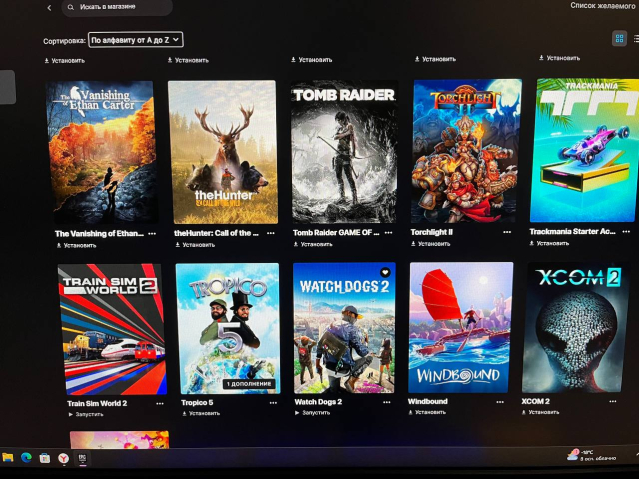Open three-dots menu for Train Sim World 2
The image size is (639, 479).
(x=159, y=404)
